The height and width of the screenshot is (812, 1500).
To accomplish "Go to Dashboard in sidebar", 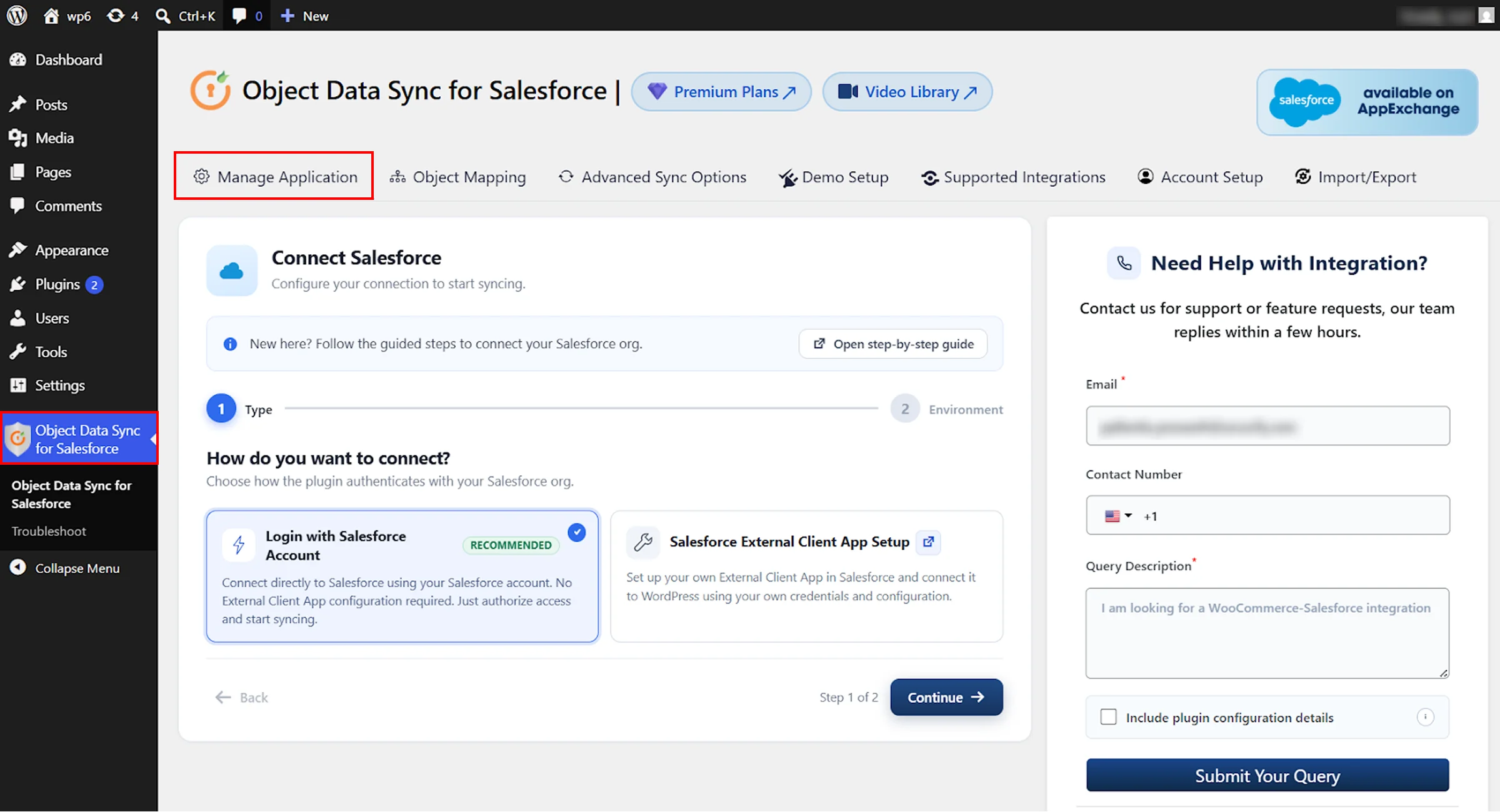I will [x=68, y=59].
